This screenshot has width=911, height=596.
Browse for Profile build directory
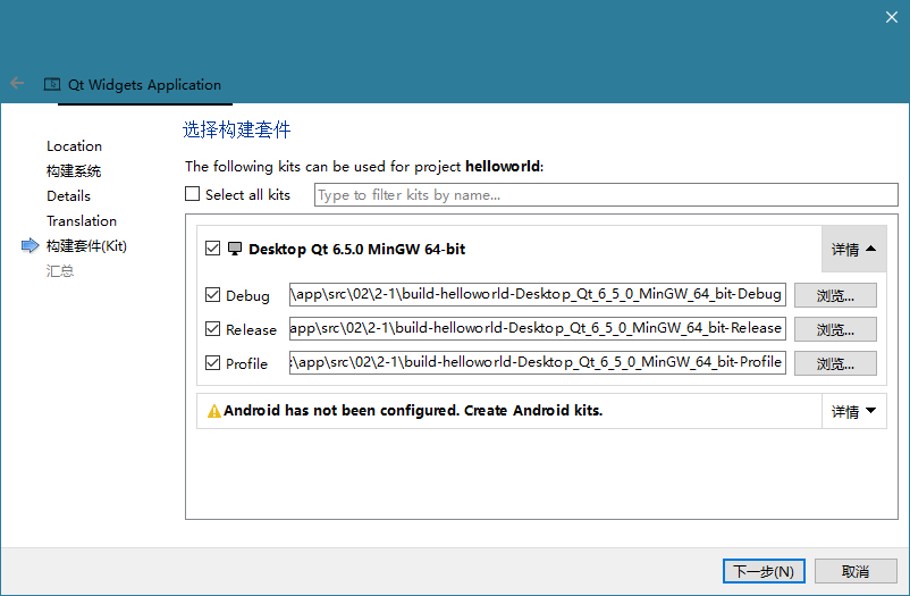835,364
